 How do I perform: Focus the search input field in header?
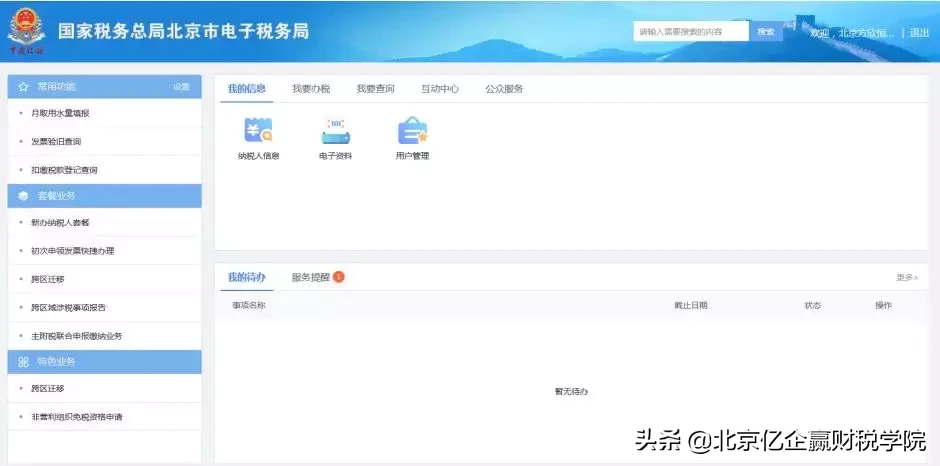[691, 32]
